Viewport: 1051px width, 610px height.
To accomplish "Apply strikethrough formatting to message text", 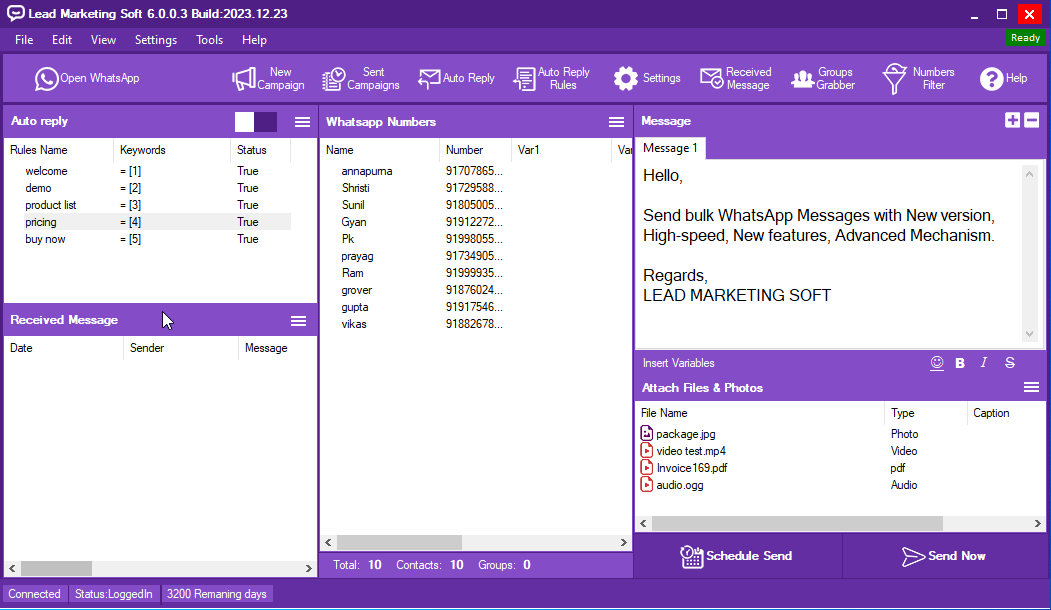I will tap(1009, 363).
